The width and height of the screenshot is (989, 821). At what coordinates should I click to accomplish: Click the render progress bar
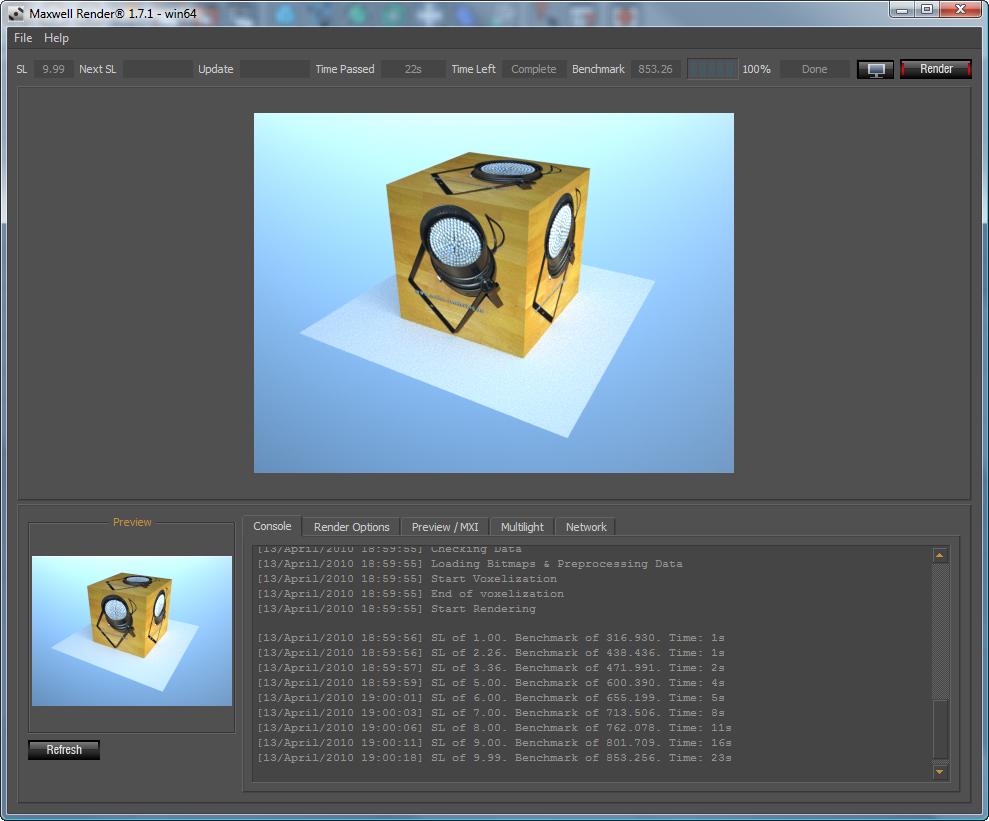(x=712, y=69)
